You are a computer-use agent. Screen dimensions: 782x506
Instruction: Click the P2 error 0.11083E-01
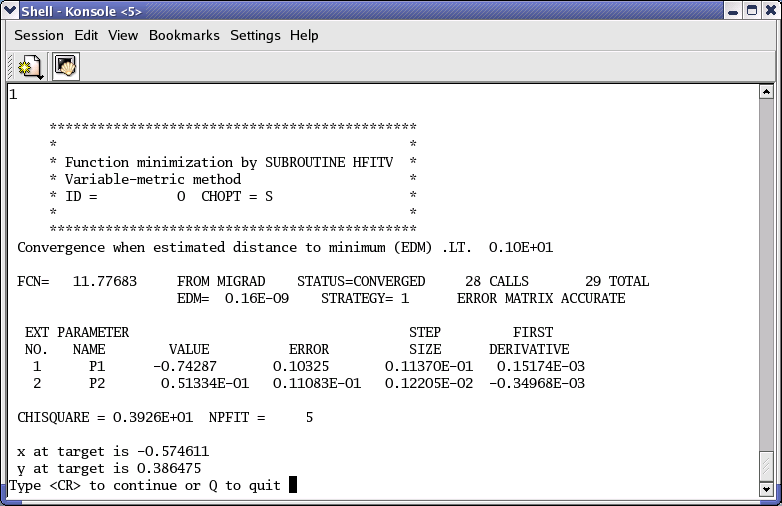pos(317,383)
